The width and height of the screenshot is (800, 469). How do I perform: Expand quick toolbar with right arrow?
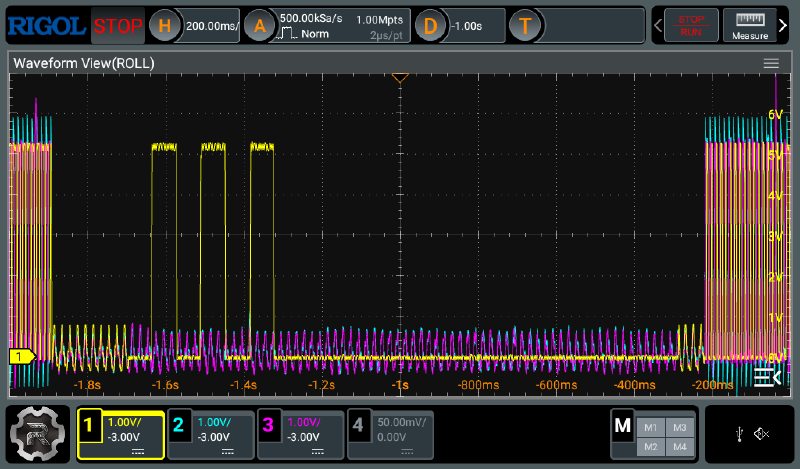(x=783, y=25)
